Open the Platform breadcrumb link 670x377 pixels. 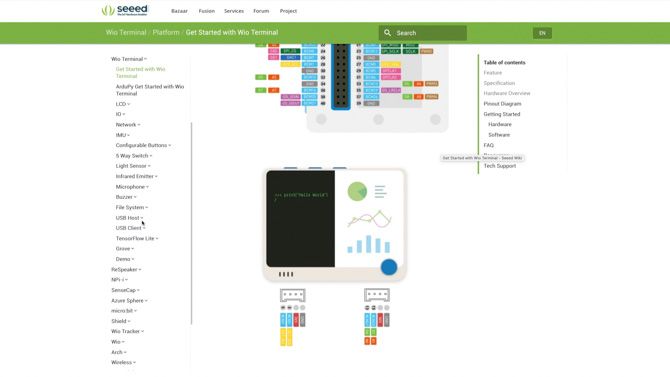(x=166, y=32)
